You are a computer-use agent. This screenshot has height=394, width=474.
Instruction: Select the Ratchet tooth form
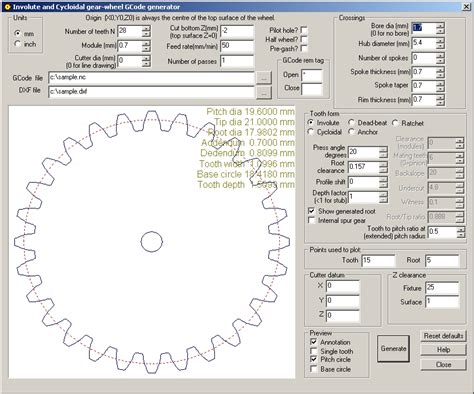(x=395, y=123)
